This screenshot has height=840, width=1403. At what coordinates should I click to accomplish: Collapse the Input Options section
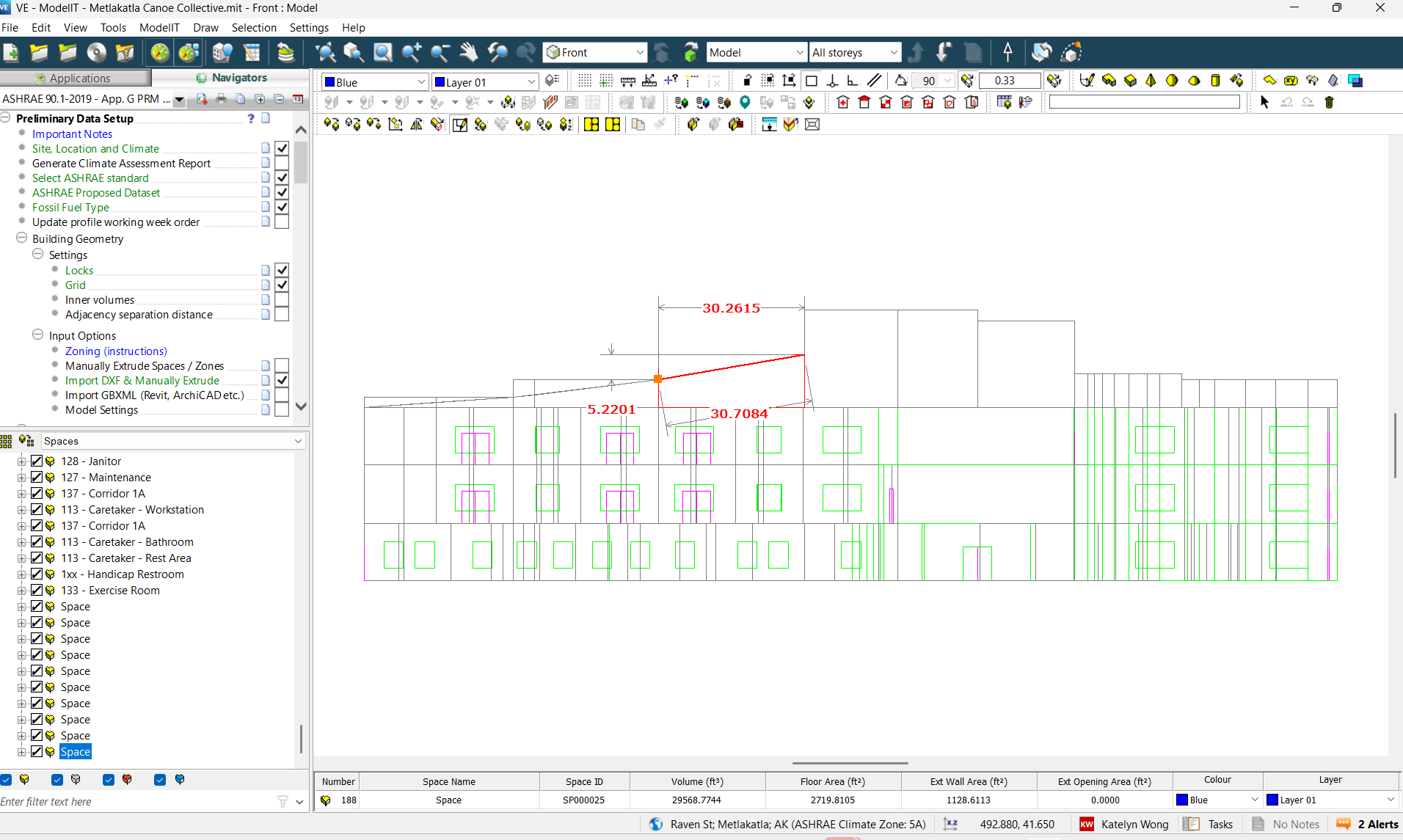pyautogui.click(x=38, y=335)
